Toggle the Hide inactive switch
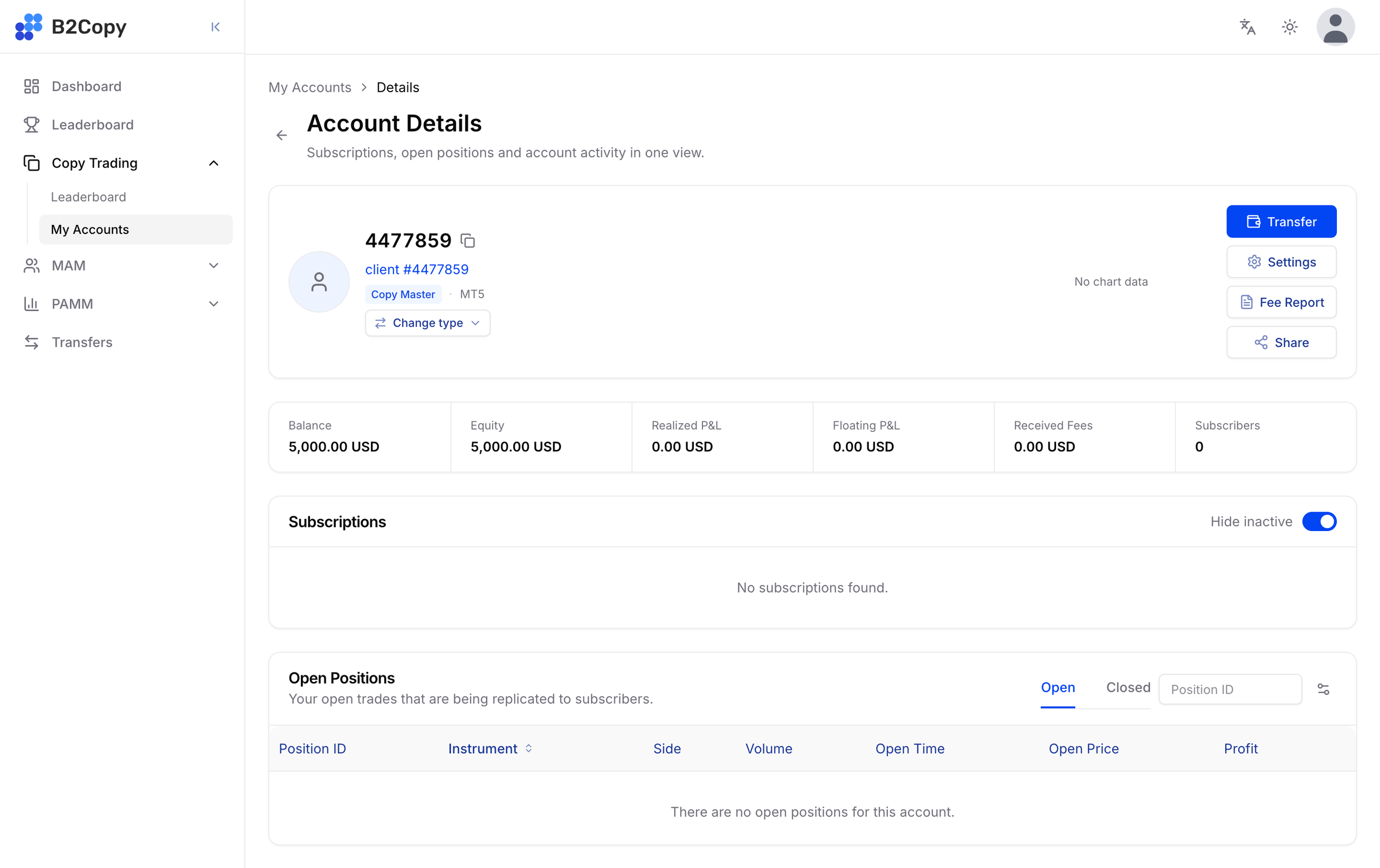This screenshot has width=1380, height=868. pos(1319,522)
